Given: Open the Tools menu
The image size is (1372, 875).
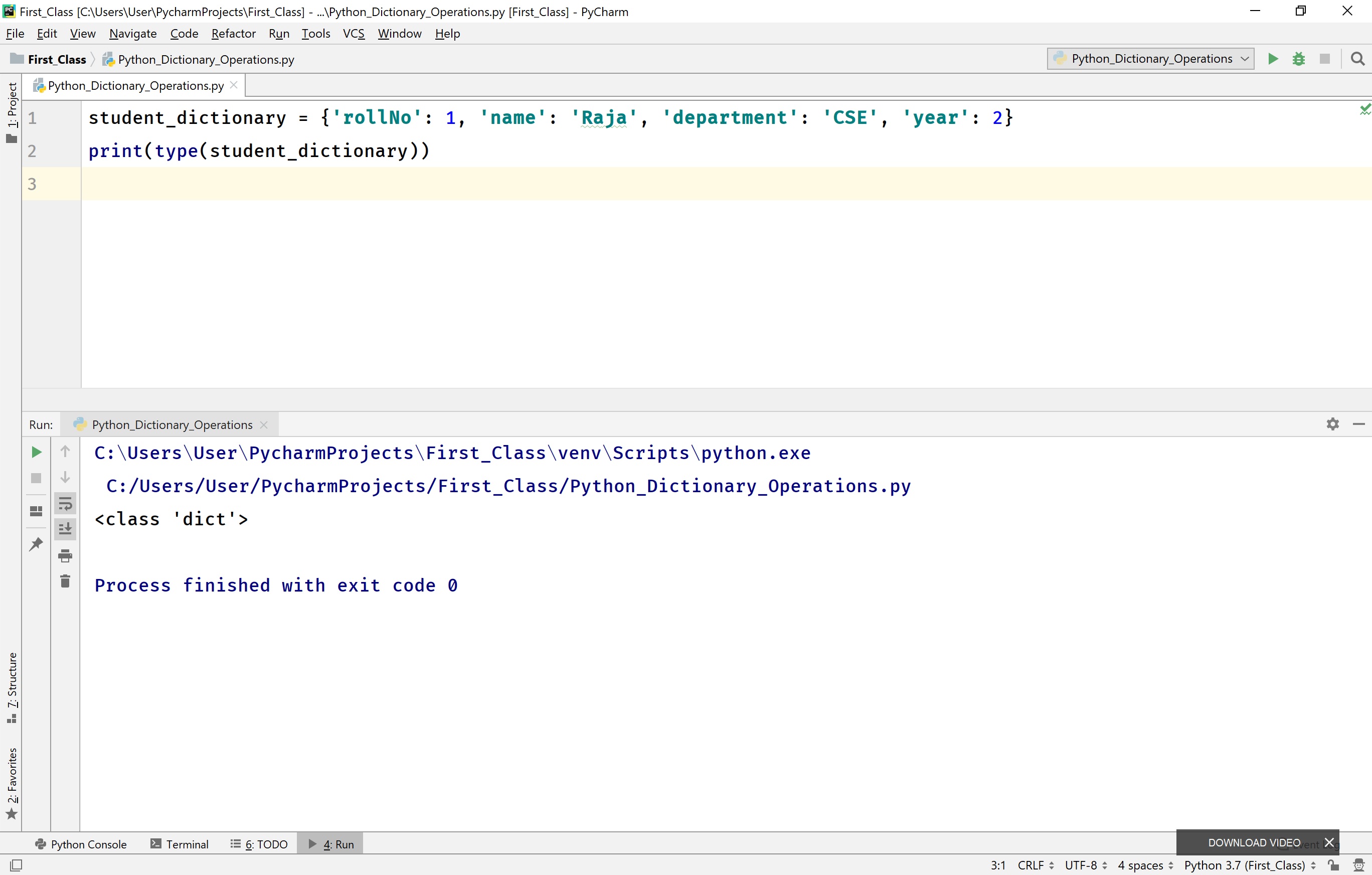Looking at the screenshot, I should click(315, 34).
